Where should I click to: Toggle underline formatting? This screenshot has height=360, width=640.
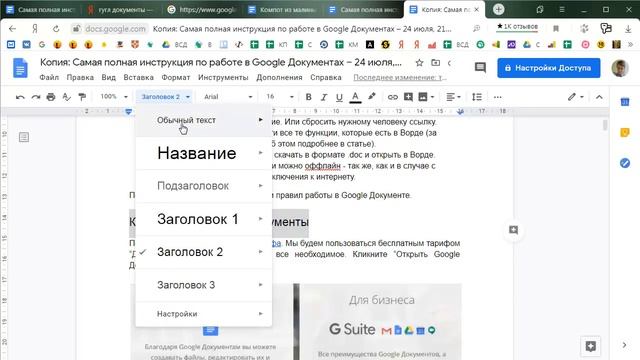(339, 97)
